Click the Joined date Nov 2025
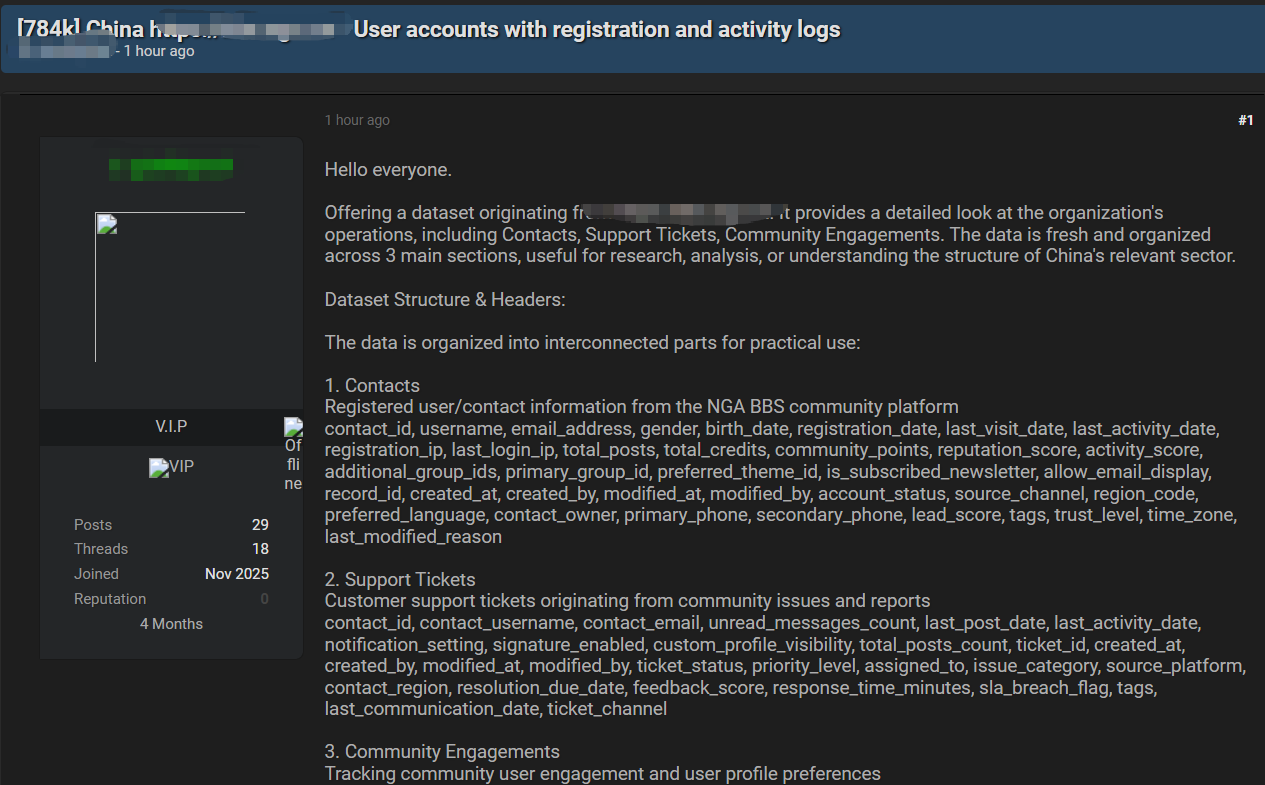The image size is (1265, 785). click(x=236, y=574)
